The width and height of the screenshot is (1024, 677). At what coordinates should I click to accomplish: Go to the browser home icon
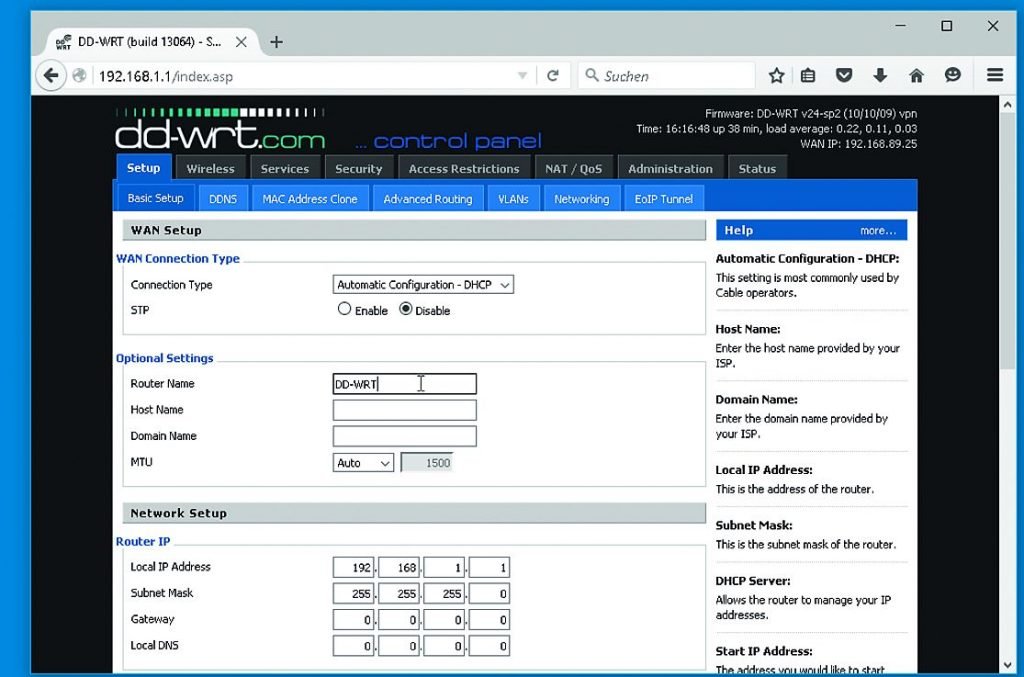[x=916, y=76]
